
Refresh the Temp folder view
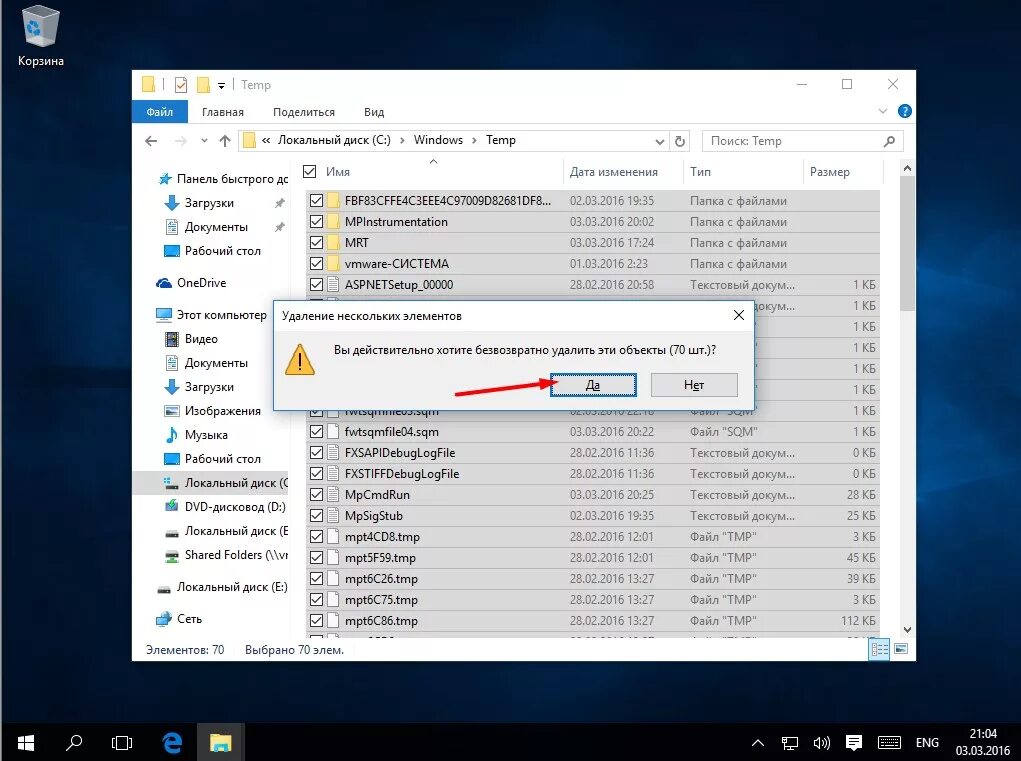(x=680, y=141)
